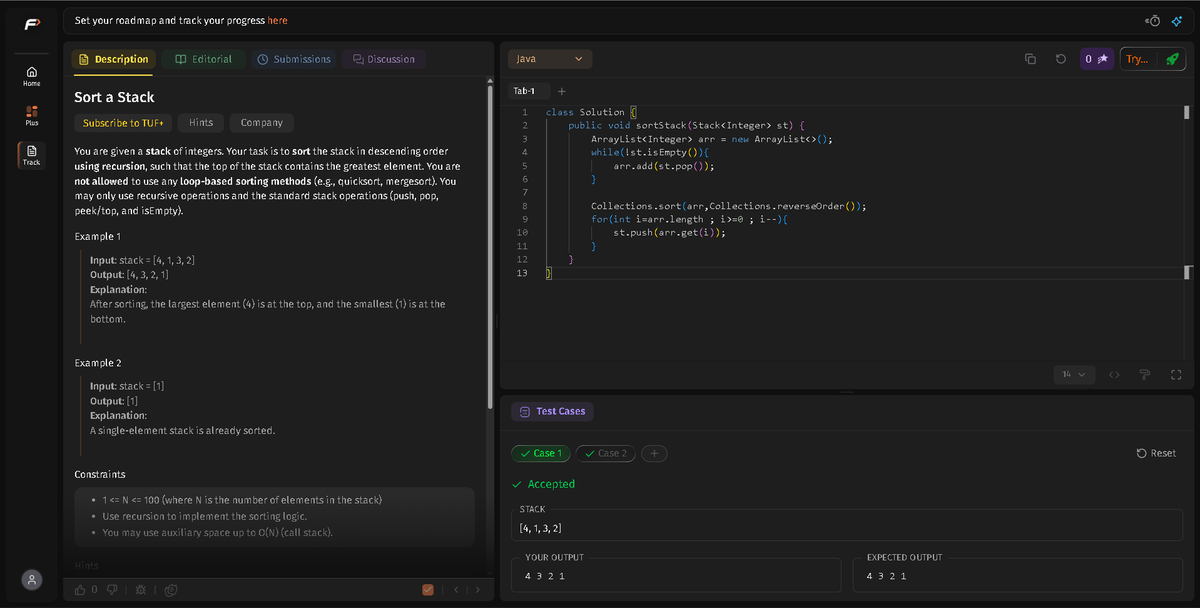Switch to the Submissions tab
1200x608 pixels.
[294, 59]
